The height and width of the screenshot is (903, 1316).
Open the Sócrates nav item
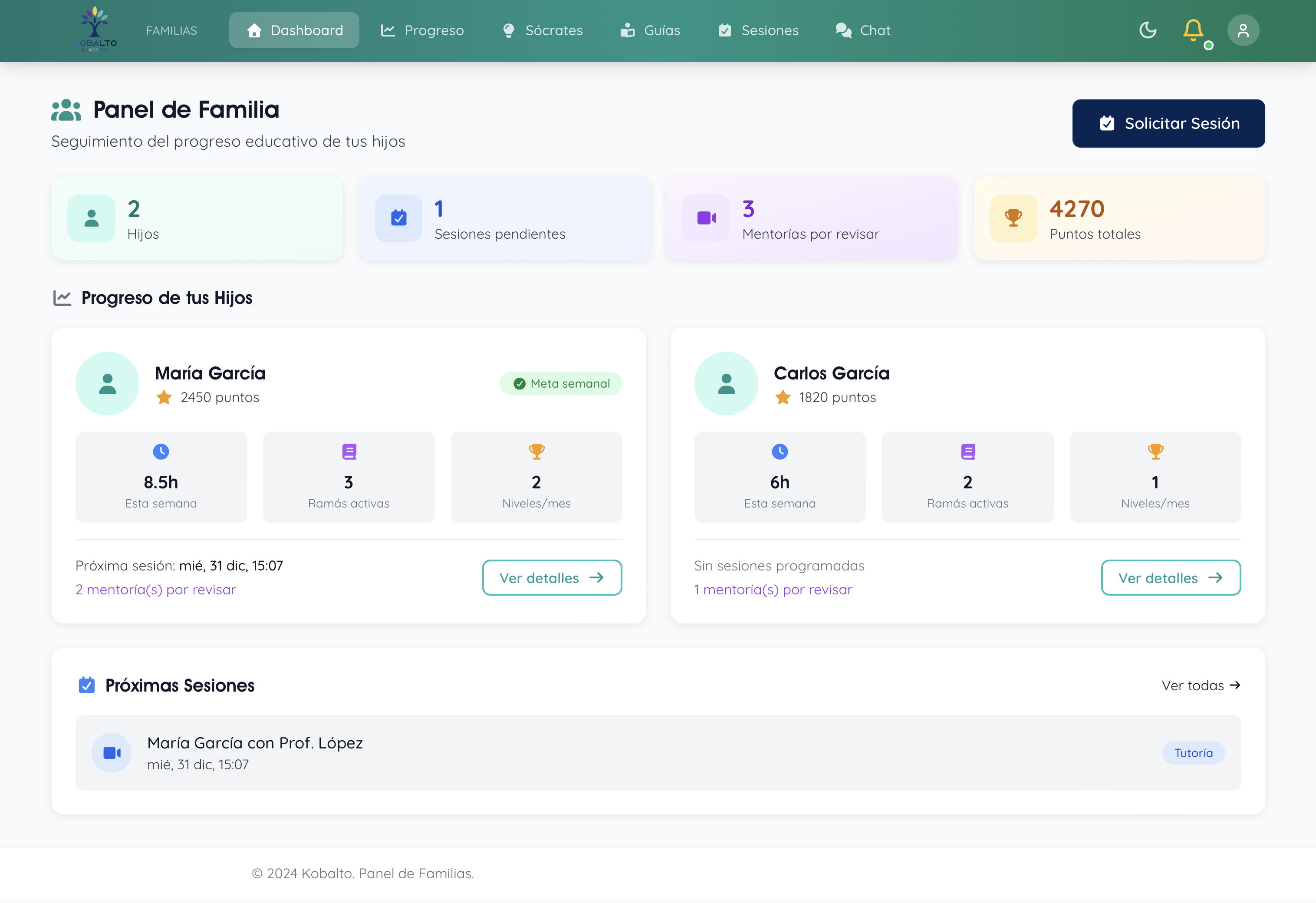pos(543,30)
